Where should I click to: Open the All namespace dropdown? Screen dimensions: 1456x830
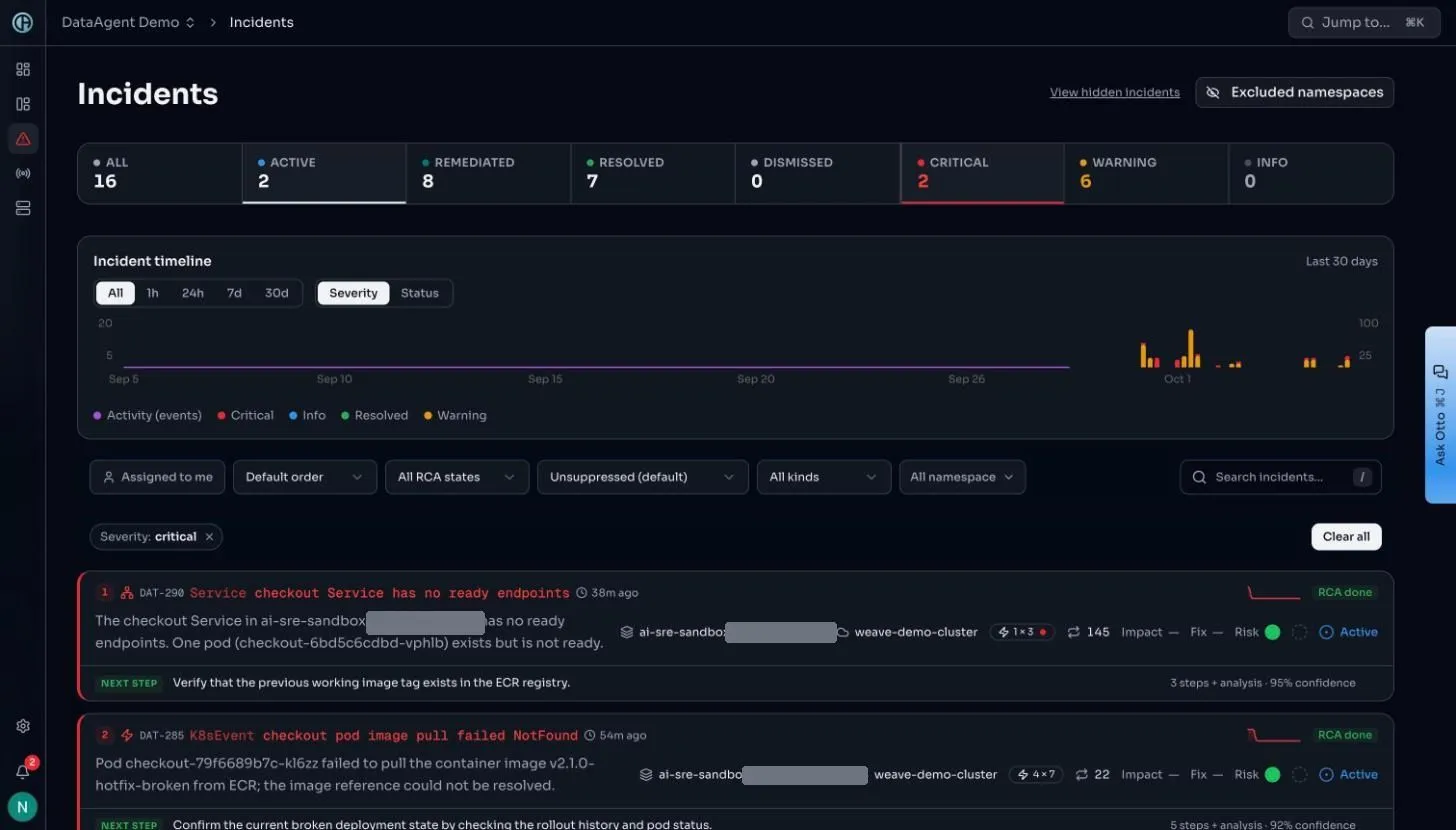pos(962,477)
